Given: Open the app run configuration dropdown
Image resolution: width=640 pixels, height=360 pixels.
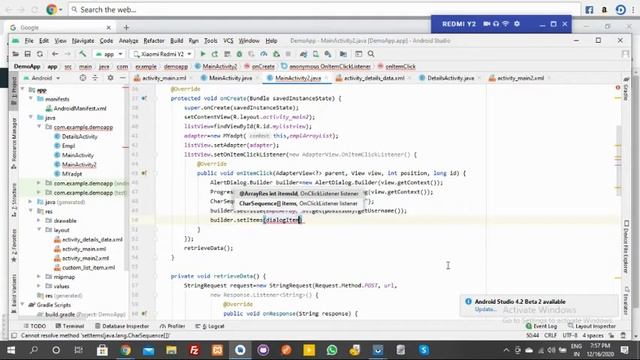Looking at the screenshot, I should 109,54.
